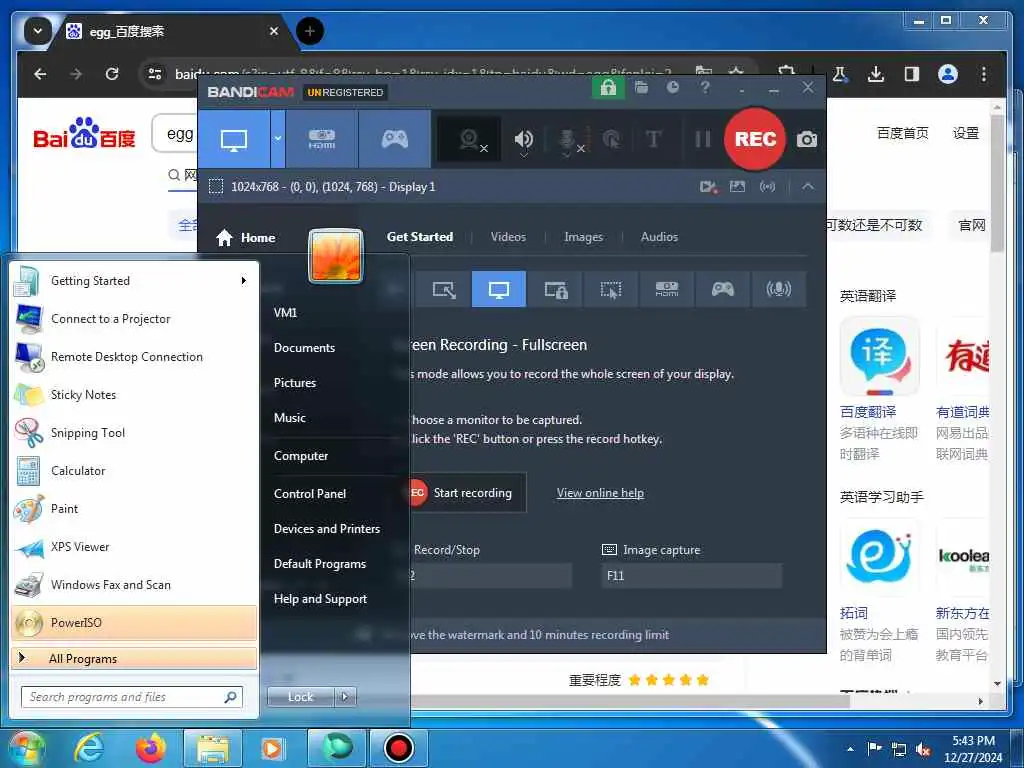Show hidden tray icons arrow
The image size is (1024, 768).
click(850, 748)
